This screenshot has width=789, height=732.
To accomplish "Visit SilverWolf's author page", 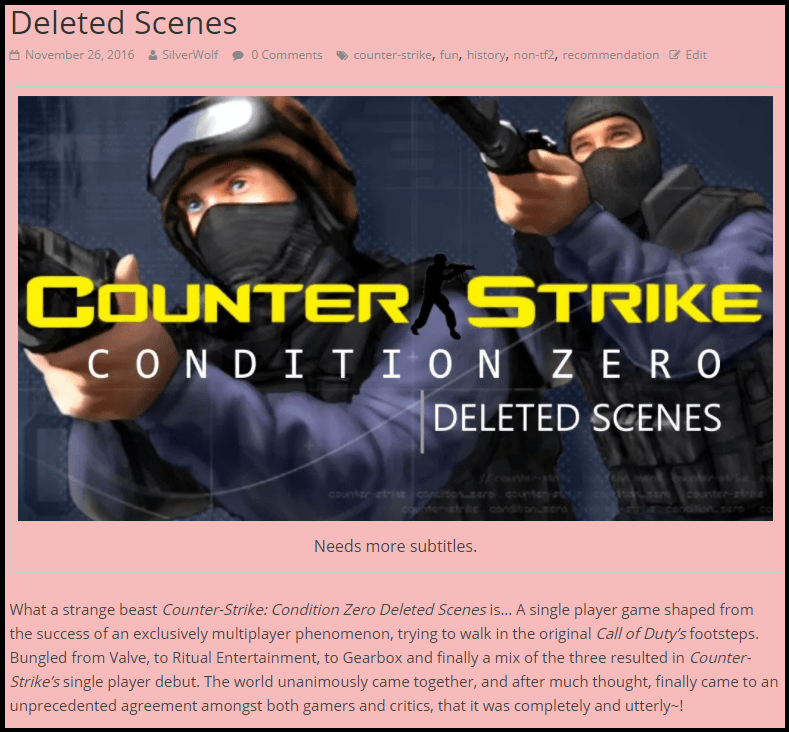I will coord(190,55).
